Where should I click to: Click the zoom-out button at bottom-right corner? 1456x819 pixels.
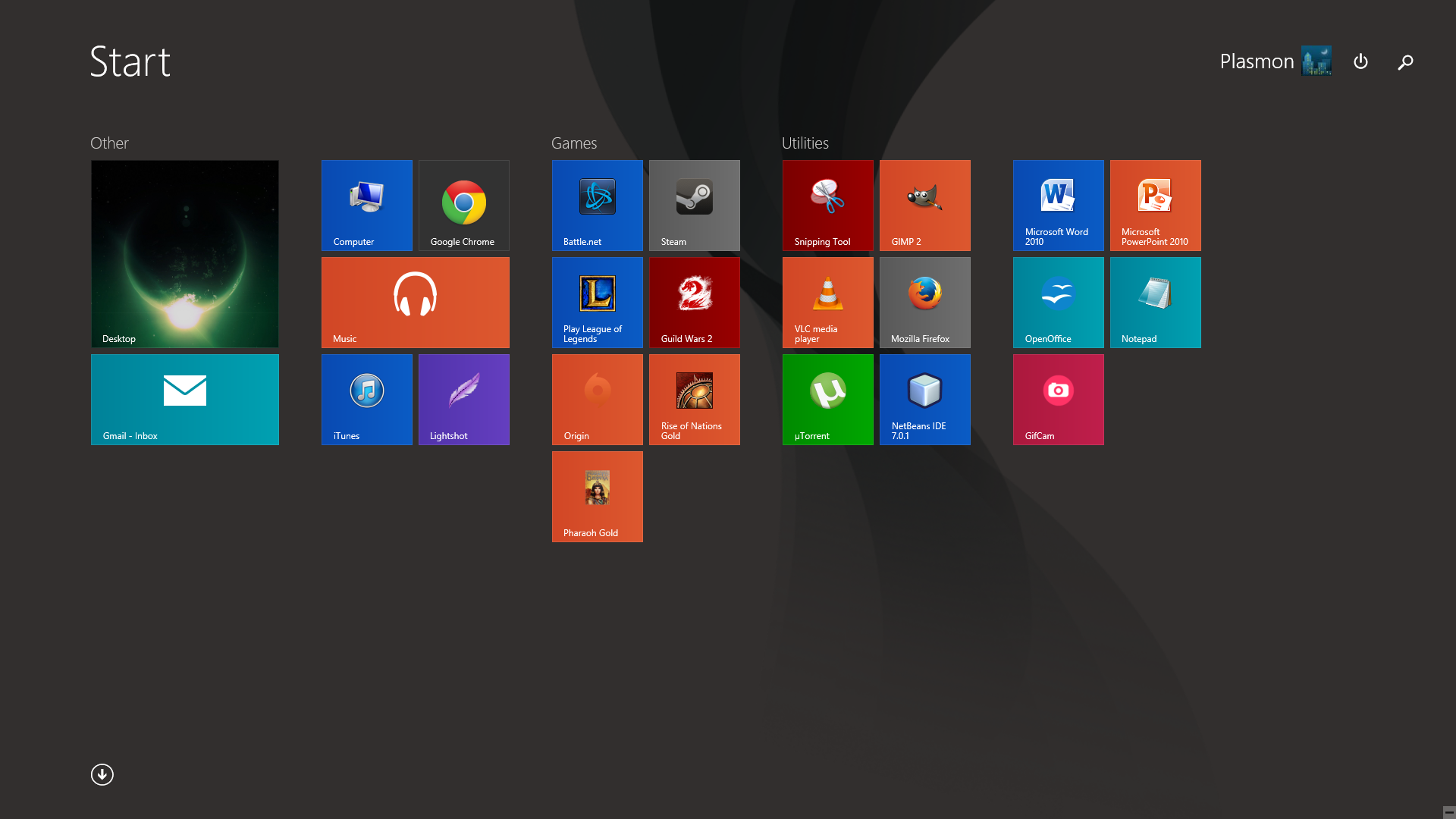pyautogui.click(x=1448, y=811)
